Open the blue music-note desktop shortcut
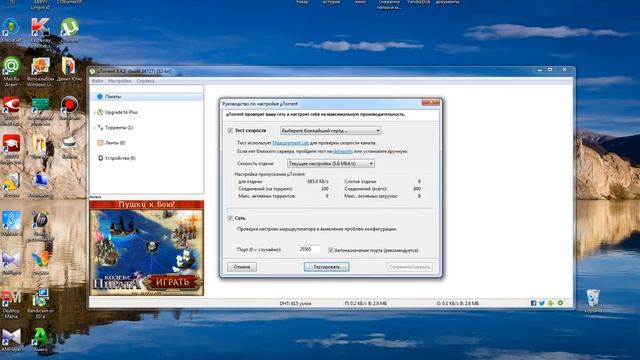 (11, 221)
